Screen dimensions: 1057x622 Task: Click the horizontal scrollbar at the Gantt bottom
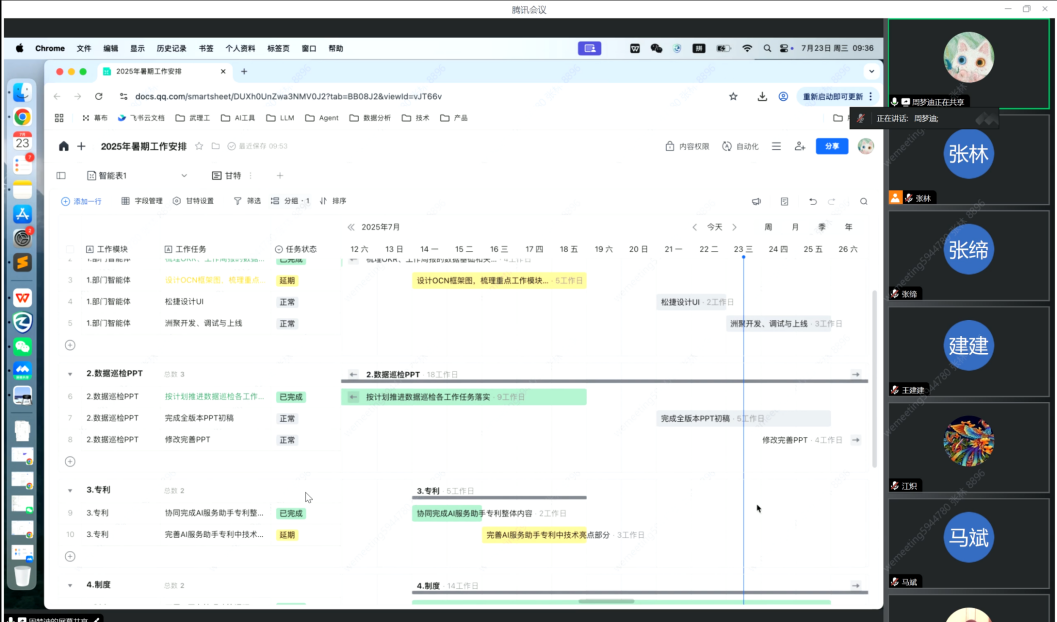tap(606, 601)
